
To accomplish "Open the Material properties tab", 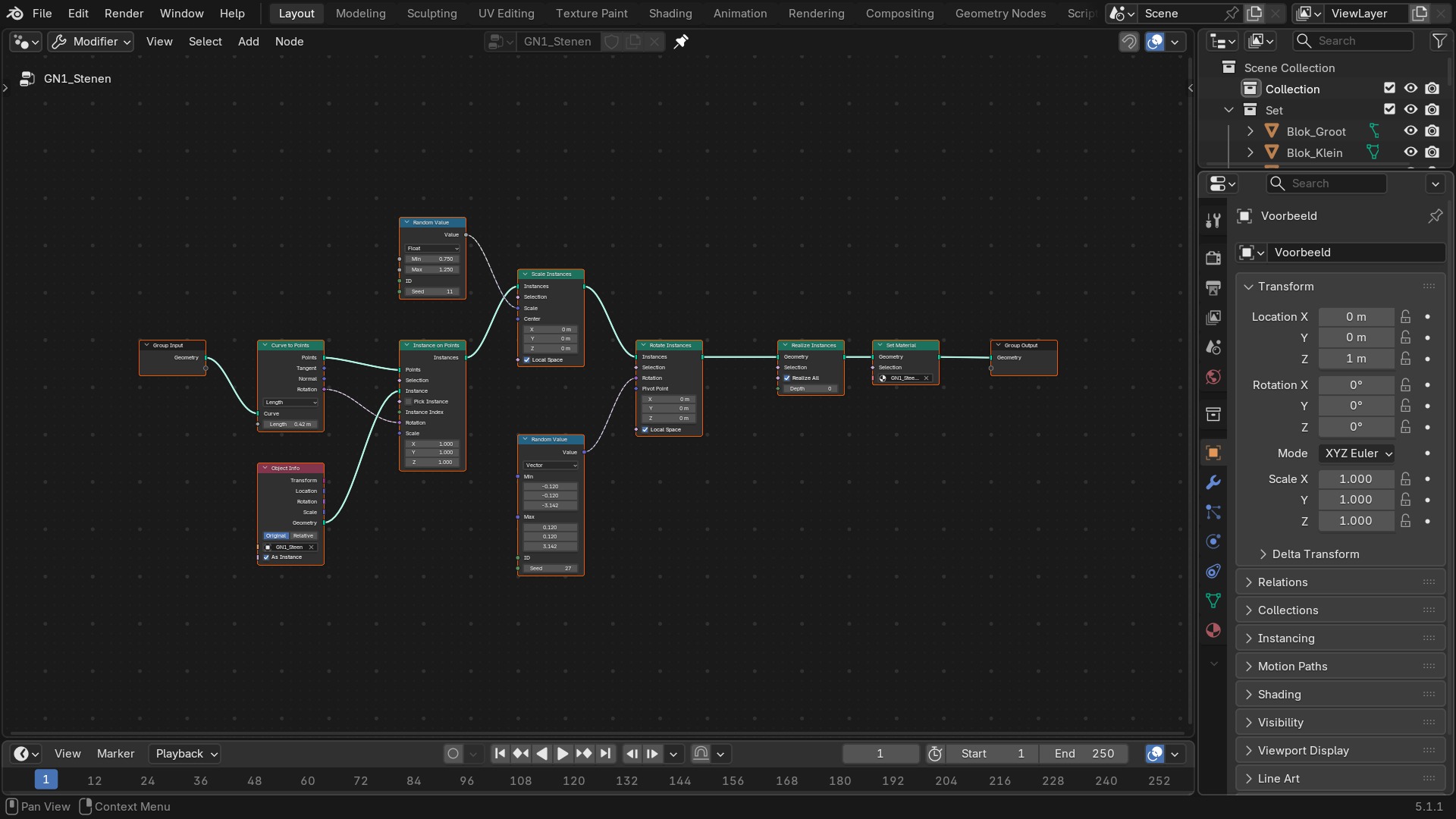I will (1213, 630).
